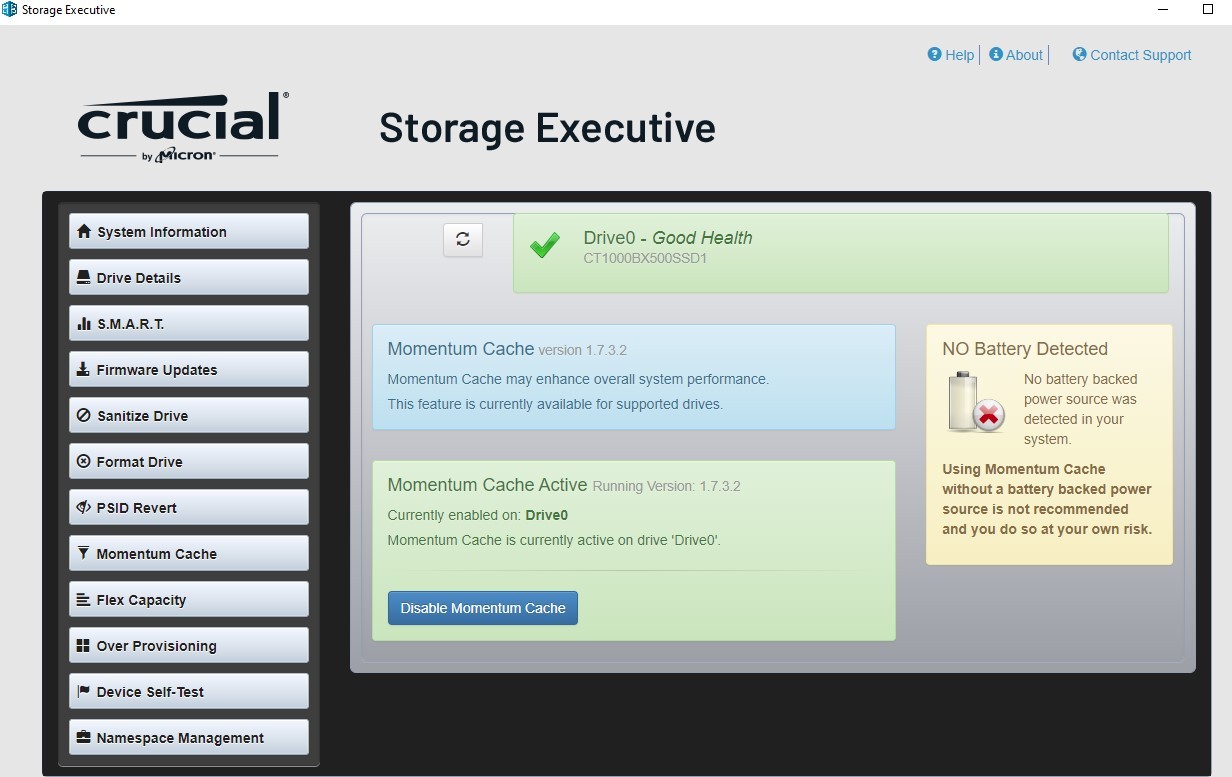Choose Format Drive from the sidebar
Screen dimensions: 1232x777
(x=189, y=461)
